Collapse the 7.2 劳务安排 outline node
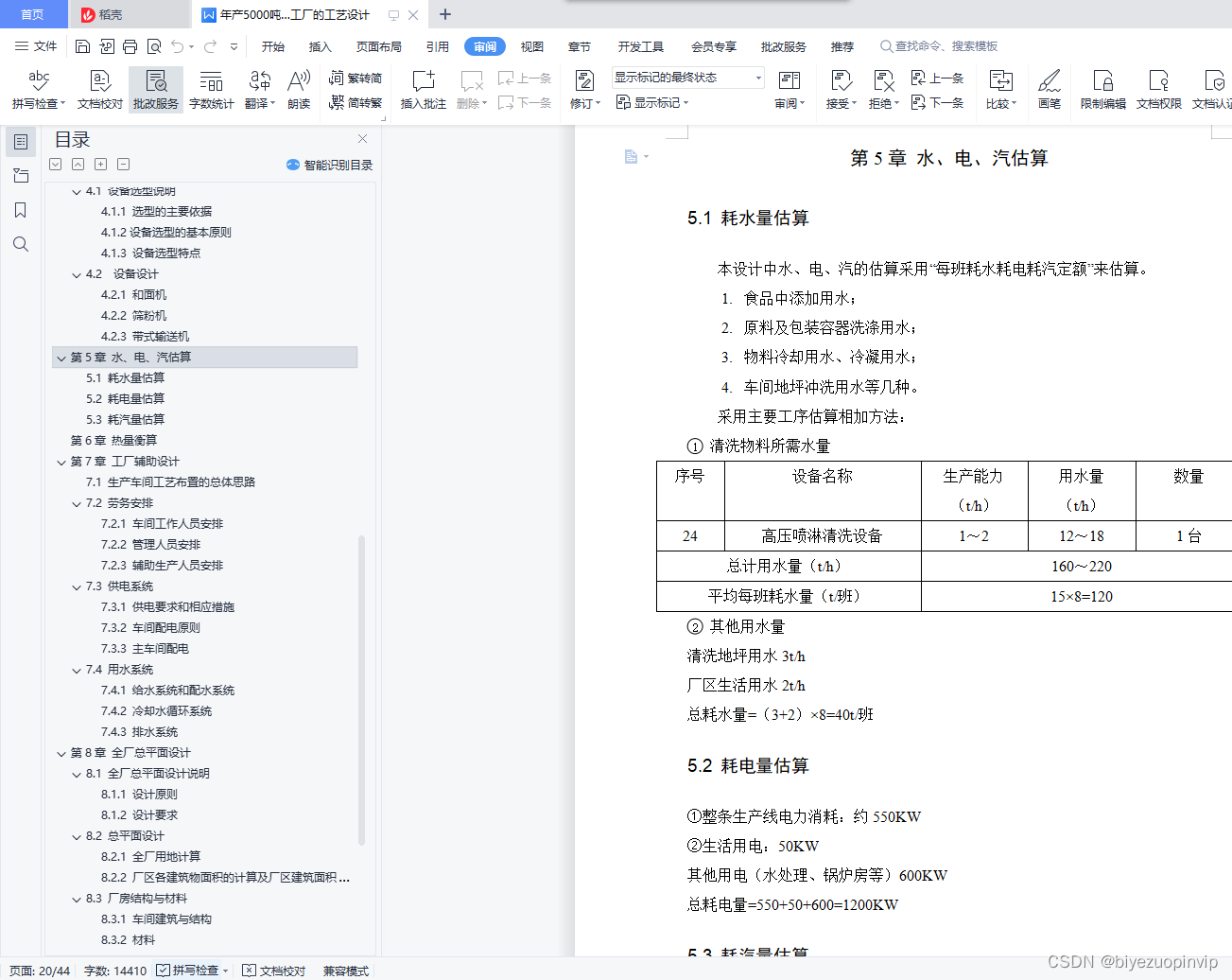This screenshot has height=980, width=1232. 77,503
